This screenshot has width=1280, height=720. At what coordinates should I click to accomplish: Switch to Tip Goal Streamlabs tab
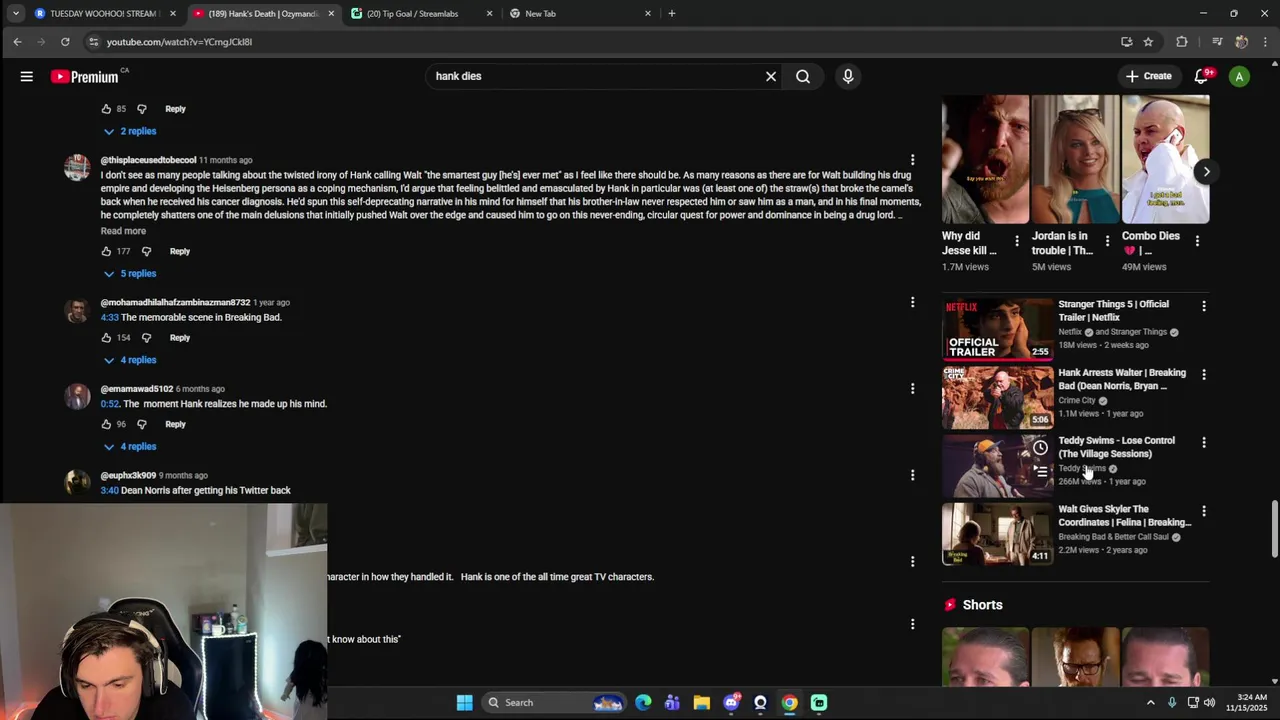pyautogui.click(x=420, y=14)
